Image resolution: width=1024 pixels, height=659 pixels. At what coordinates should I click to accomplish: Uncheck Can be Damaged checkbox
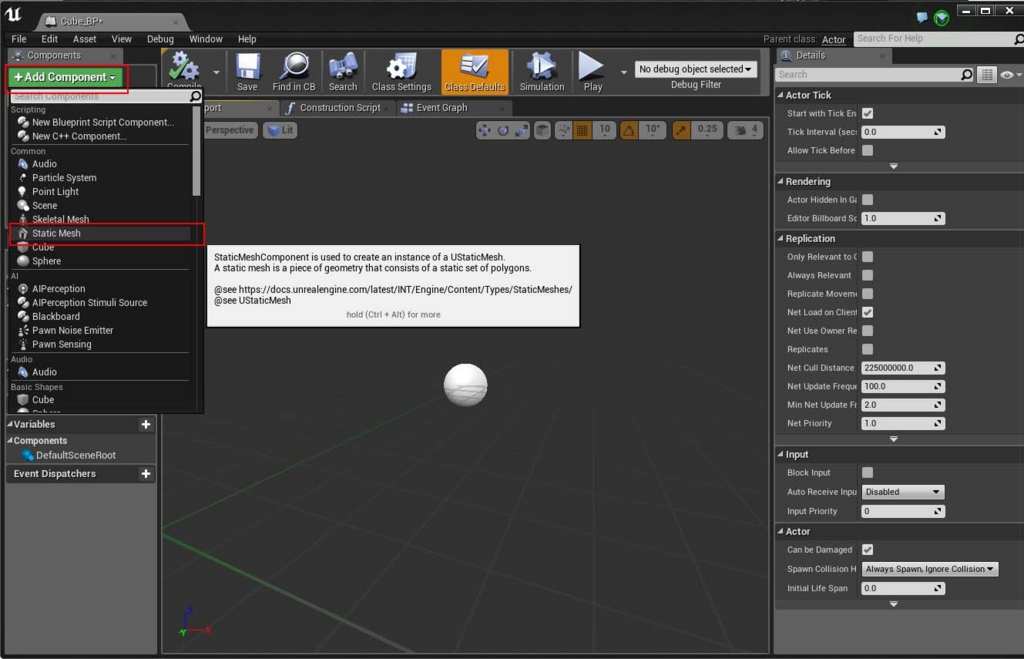pyautogui.click(x=867, y=550)
